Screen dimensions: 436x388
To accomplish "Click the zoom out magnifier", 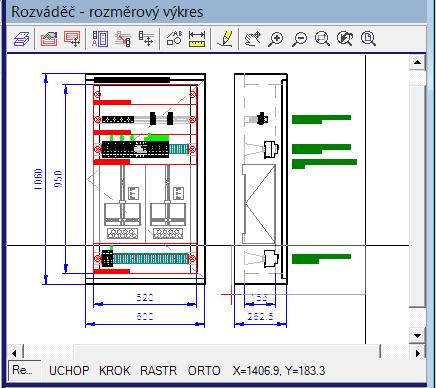I will 299,39.
